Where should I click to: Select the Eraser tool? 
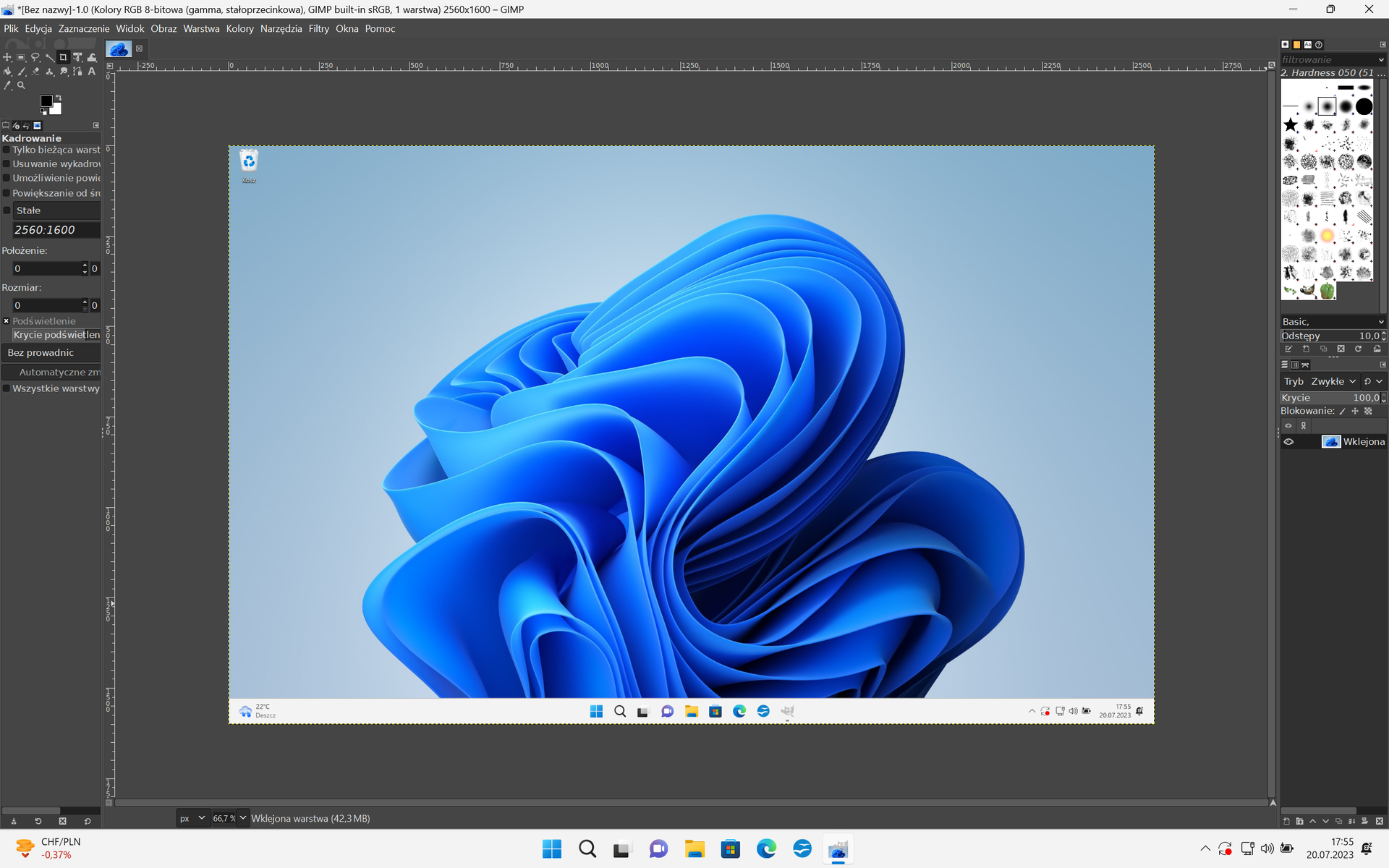coord(35,72)
